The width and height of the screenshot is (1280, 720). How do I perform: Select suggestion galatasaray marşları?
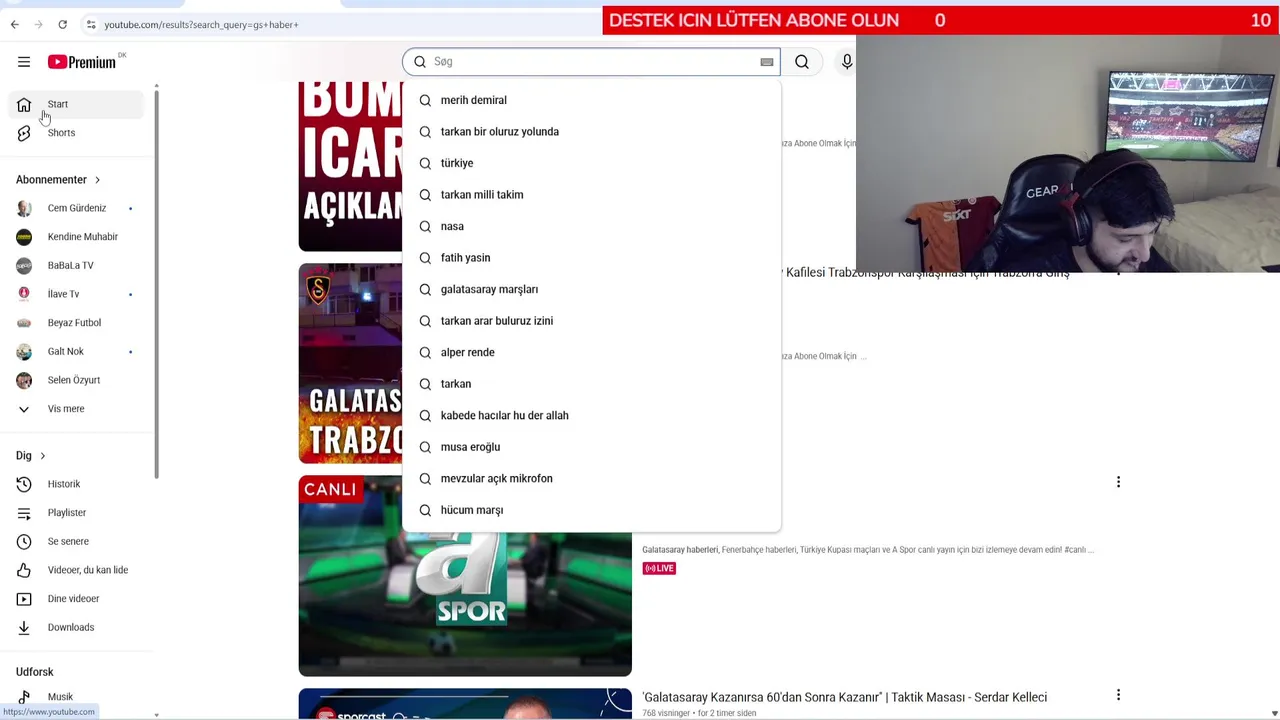(x=591, y=289)
